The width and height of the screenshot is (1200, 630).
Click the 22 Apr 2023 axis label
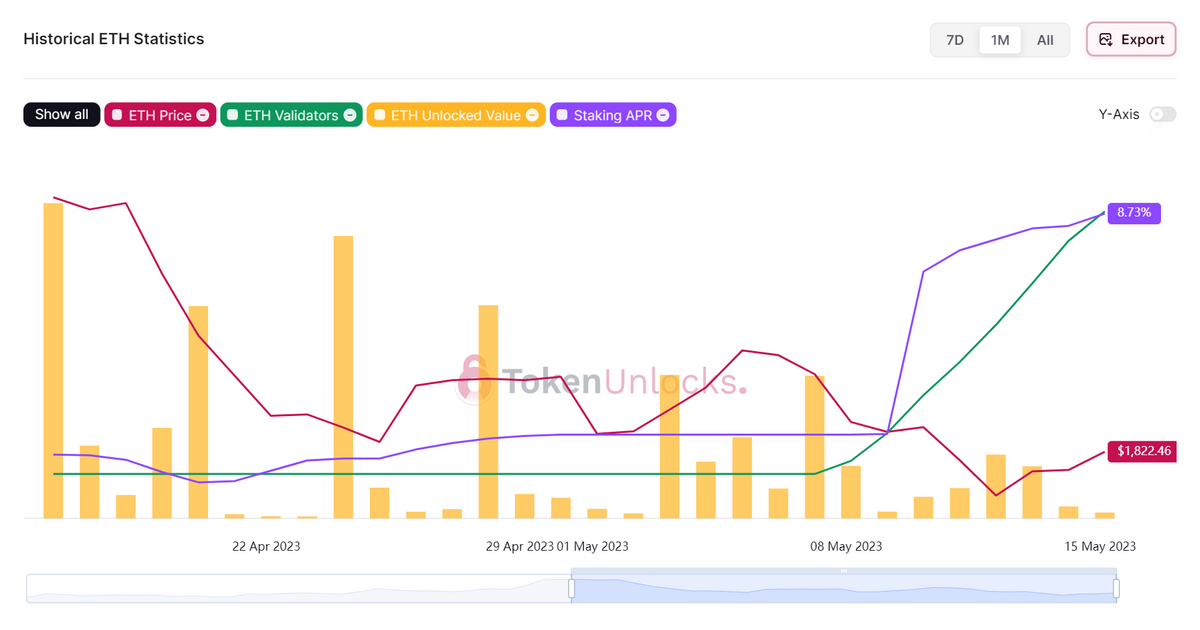(x=266, y=546)
